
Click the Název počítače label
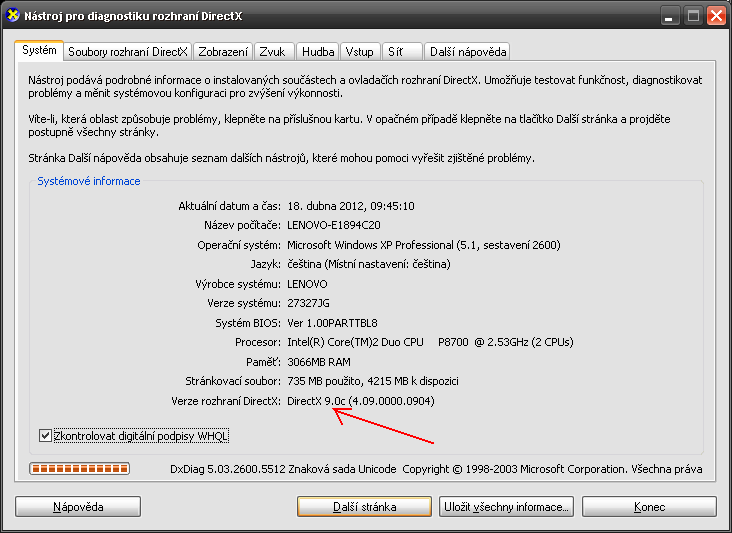[243, 225]
